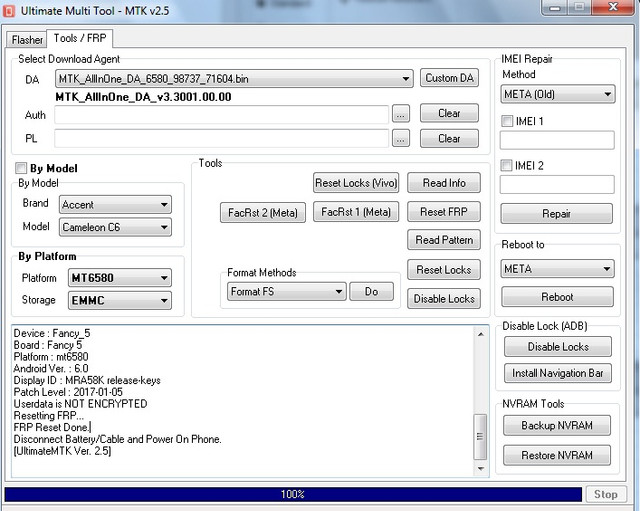This screenshot has width=640, height=511.
Task: Select the Tools / FRP tab
Action: click(x=80, y=38)
